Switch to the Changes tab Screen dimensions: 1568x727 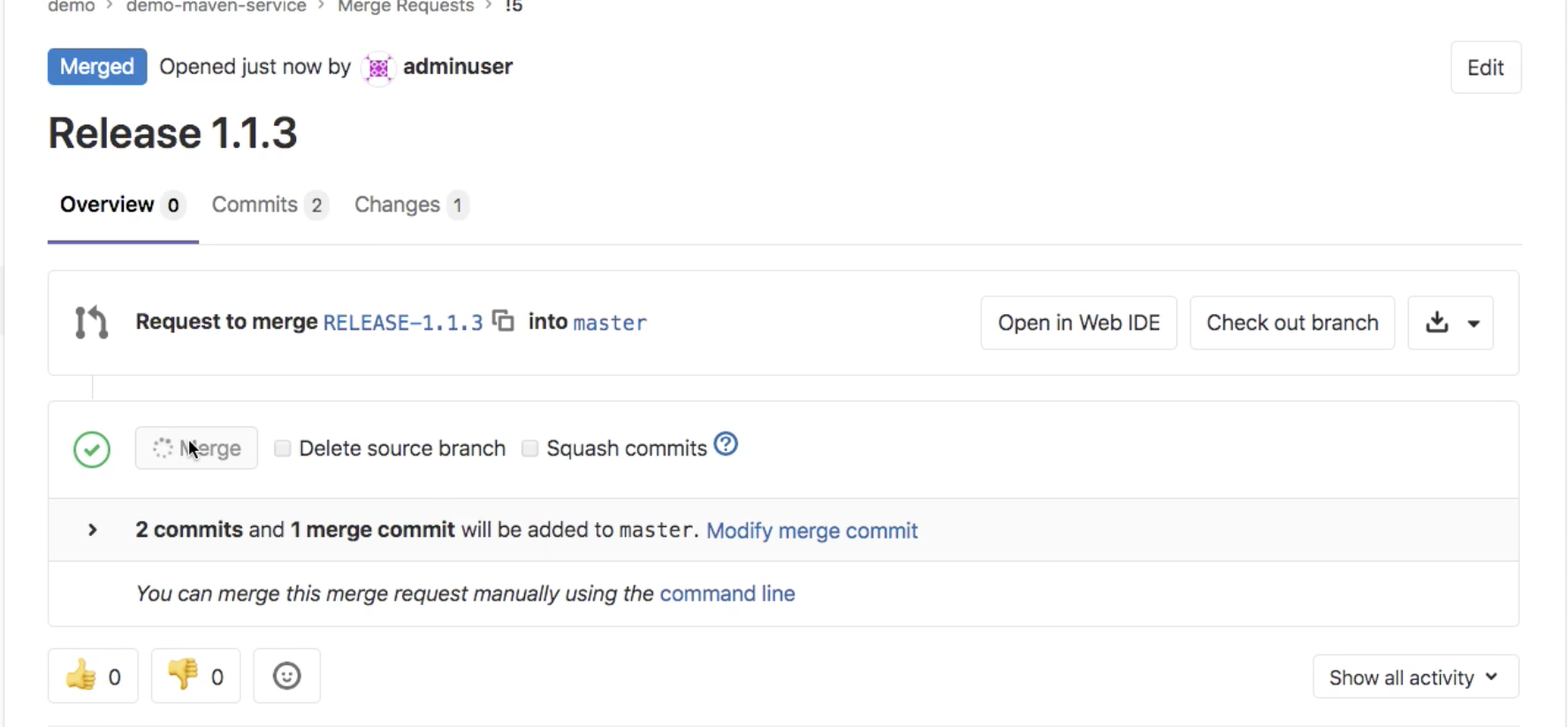pos(410,205)
